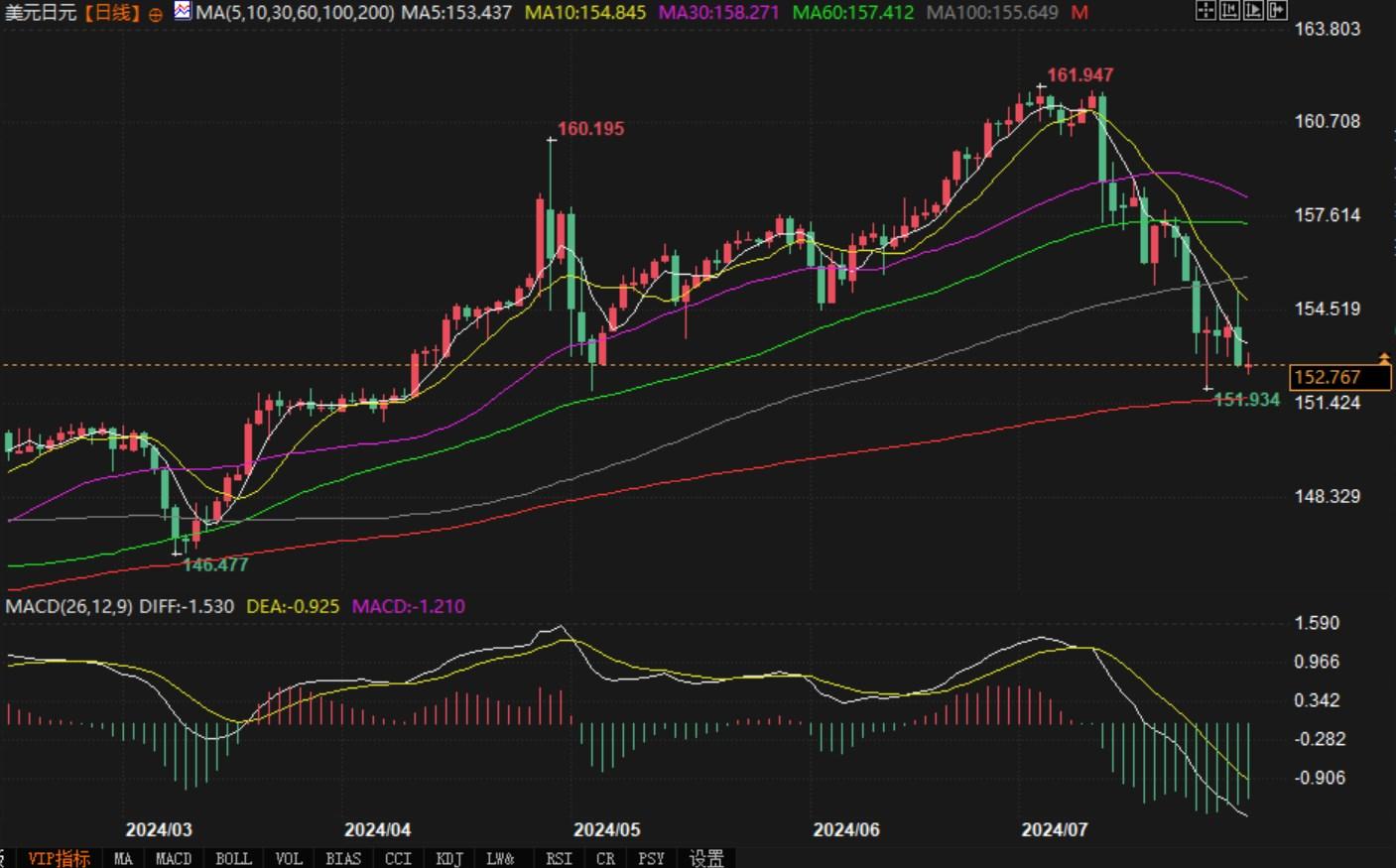The image size is (1396, 868).
Task: Switch to RSI indicator tab
Action: [558, 858]
